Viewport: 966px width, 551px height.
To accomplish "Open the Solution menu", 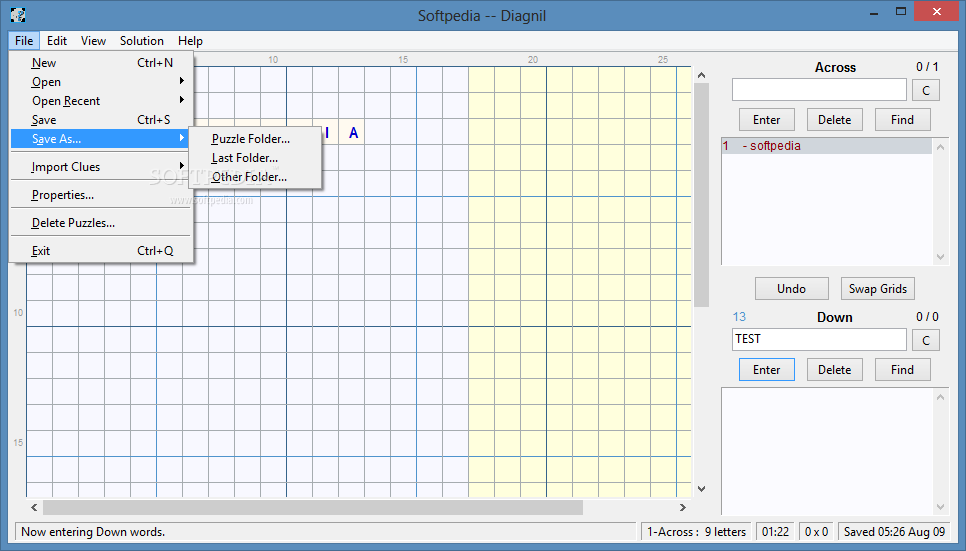I will (x=142, y=41).
